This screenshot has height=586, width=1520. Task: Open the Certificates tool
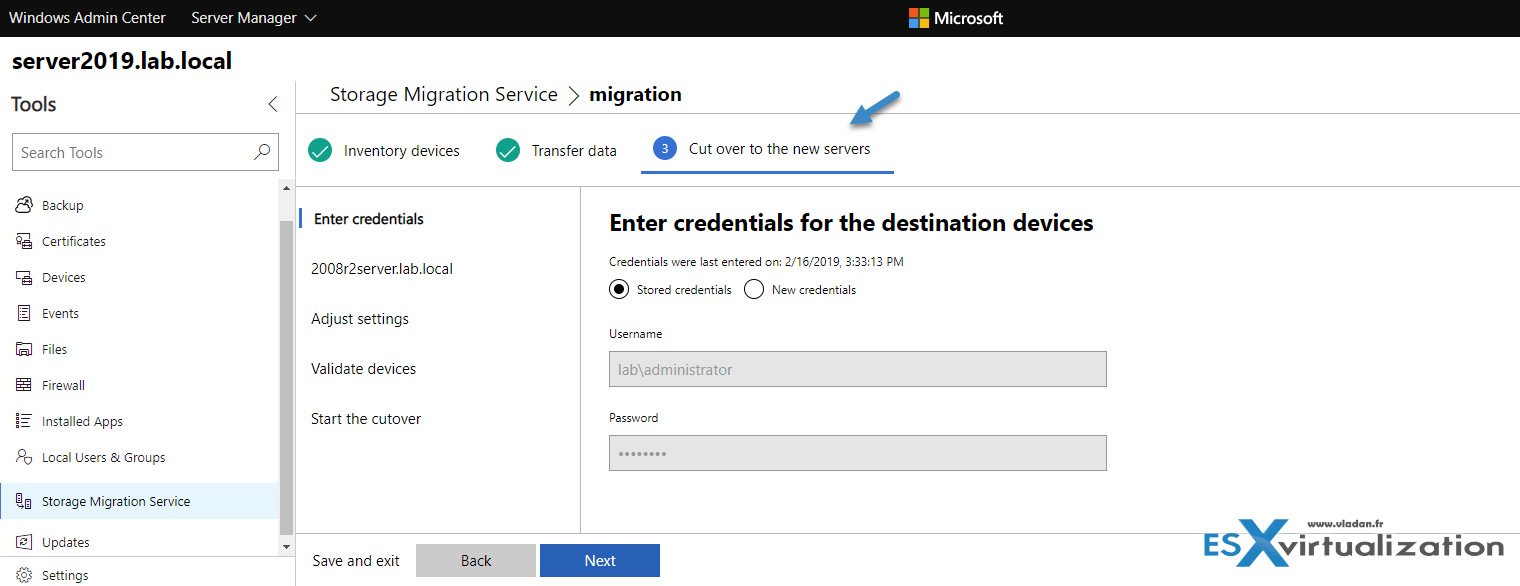pyautogui.click(x=74, y=241)
